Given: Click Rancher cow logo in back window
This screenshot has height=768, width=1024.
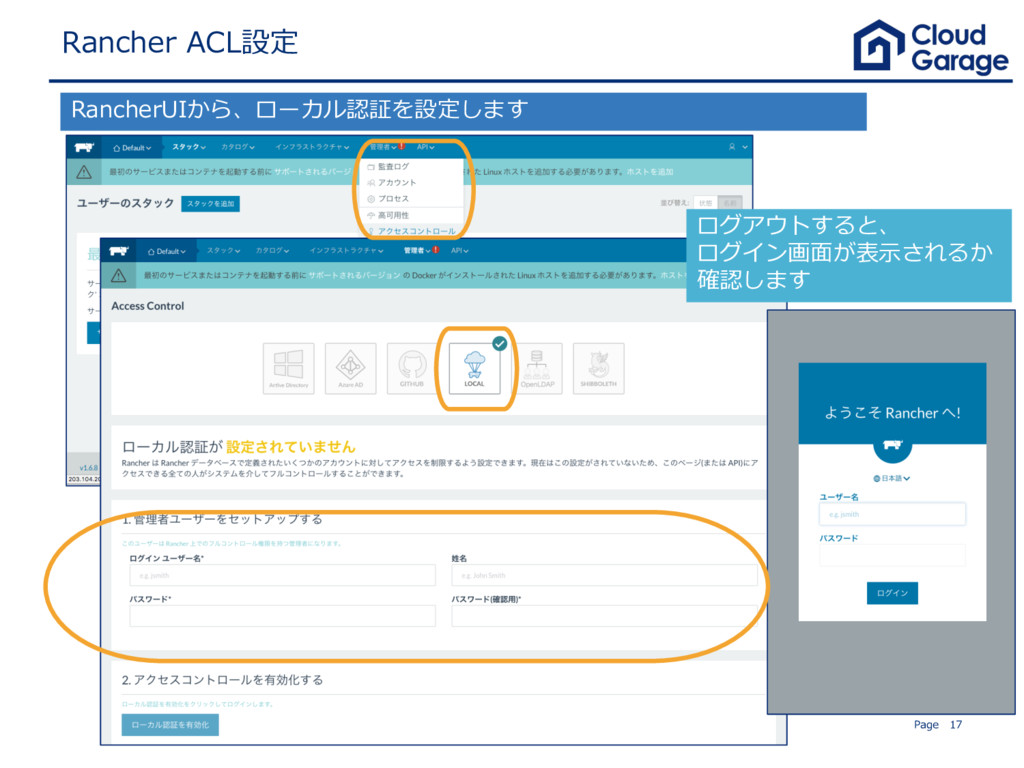Looking at the screenshot, I should 84,148.
